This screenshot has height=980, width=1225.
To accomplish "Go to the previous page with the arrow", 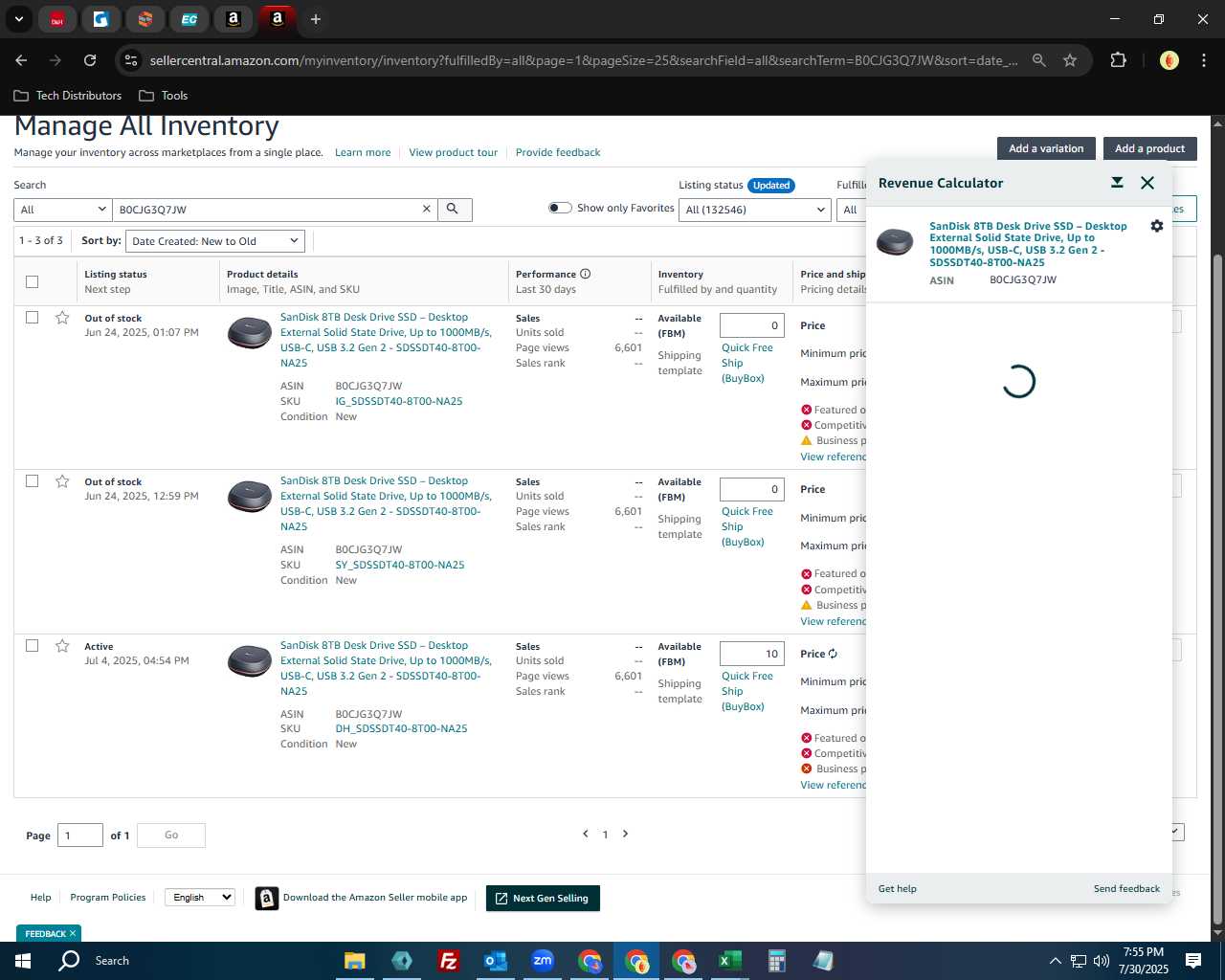I will 585,834.
